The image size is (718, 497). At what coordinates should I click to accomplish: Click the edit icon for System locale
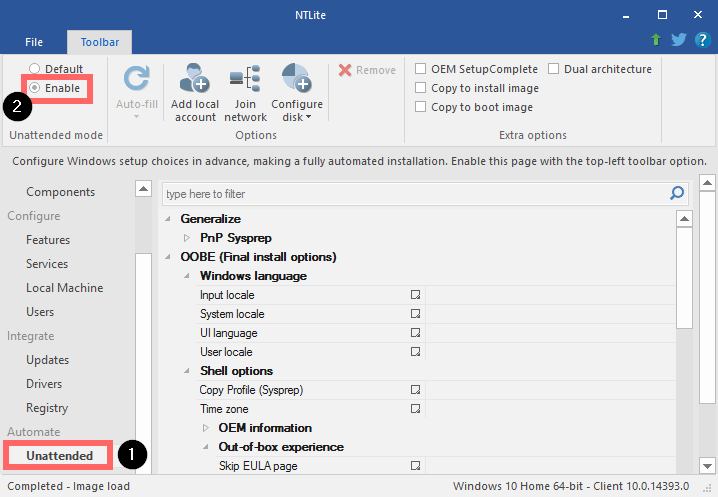click(x=415, y=314)
